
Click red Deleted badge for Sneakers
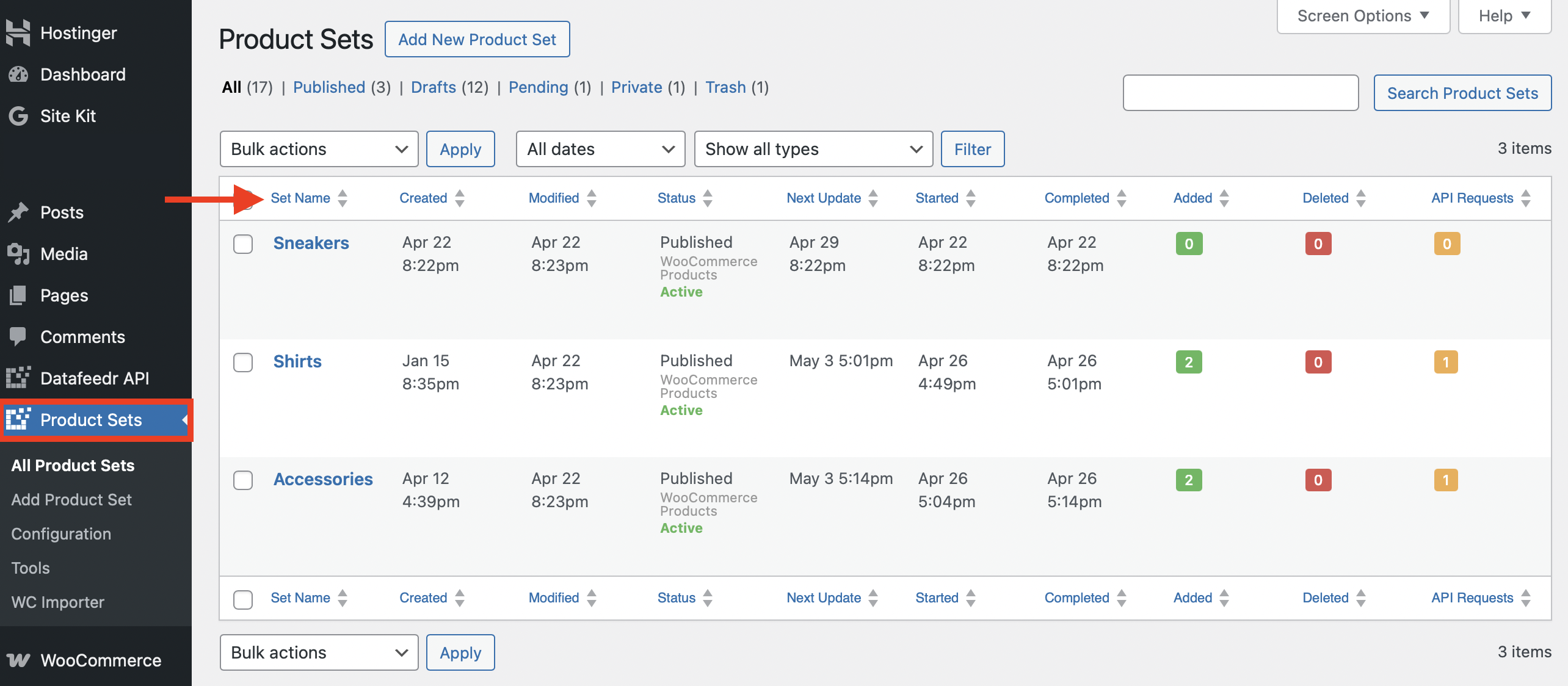pos(1318,244)
